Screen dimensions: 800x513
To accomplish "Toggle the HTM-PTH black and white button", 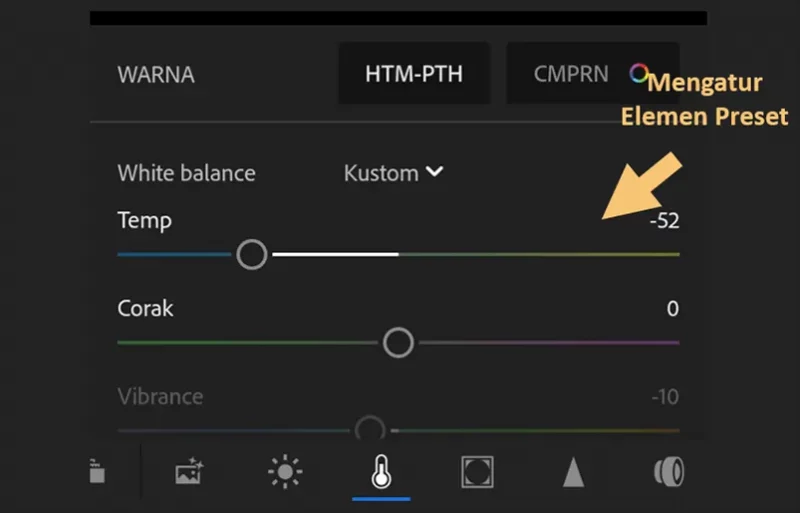I will click(x=414, y=74).
